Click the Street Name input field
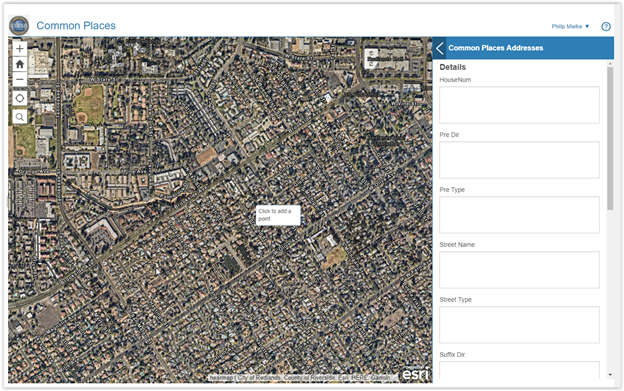The width and height of the screenshot is (624, 391). point(519,270)
